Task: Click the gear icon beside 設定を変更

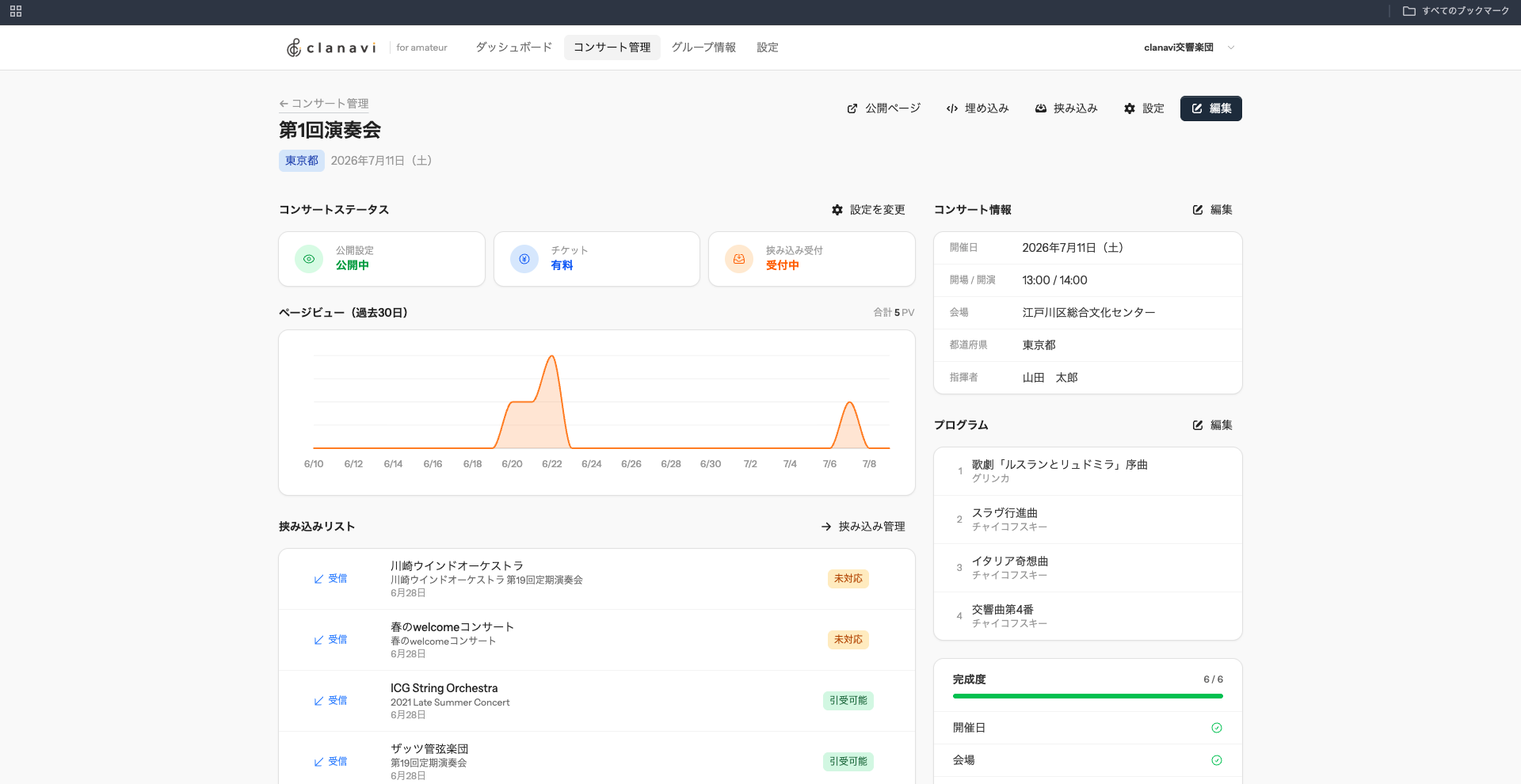Action: pyautogui.click(x=837, y=210)
